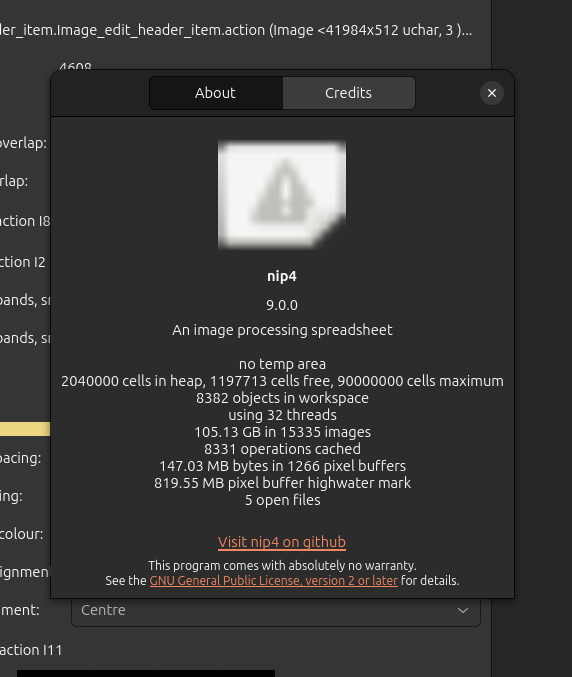Click the 'overlap:' label in background window

tap(23, 143)
